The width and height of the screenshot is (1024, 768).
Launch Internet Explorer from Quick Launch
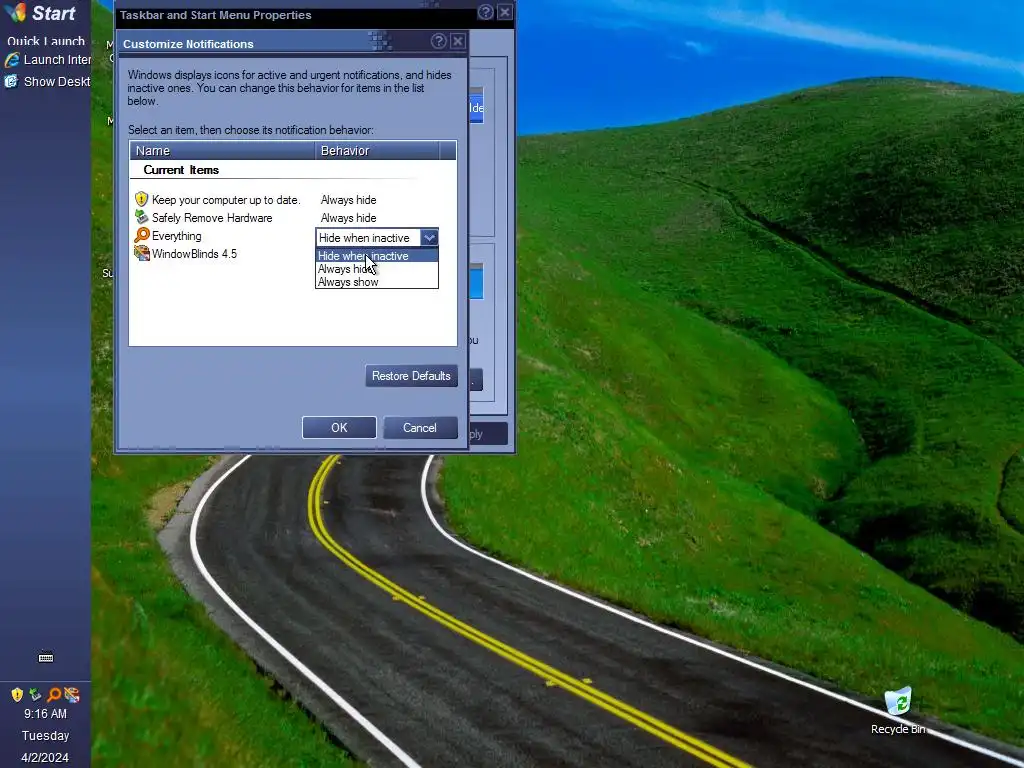pyautogui.click(x=47, y=59)
